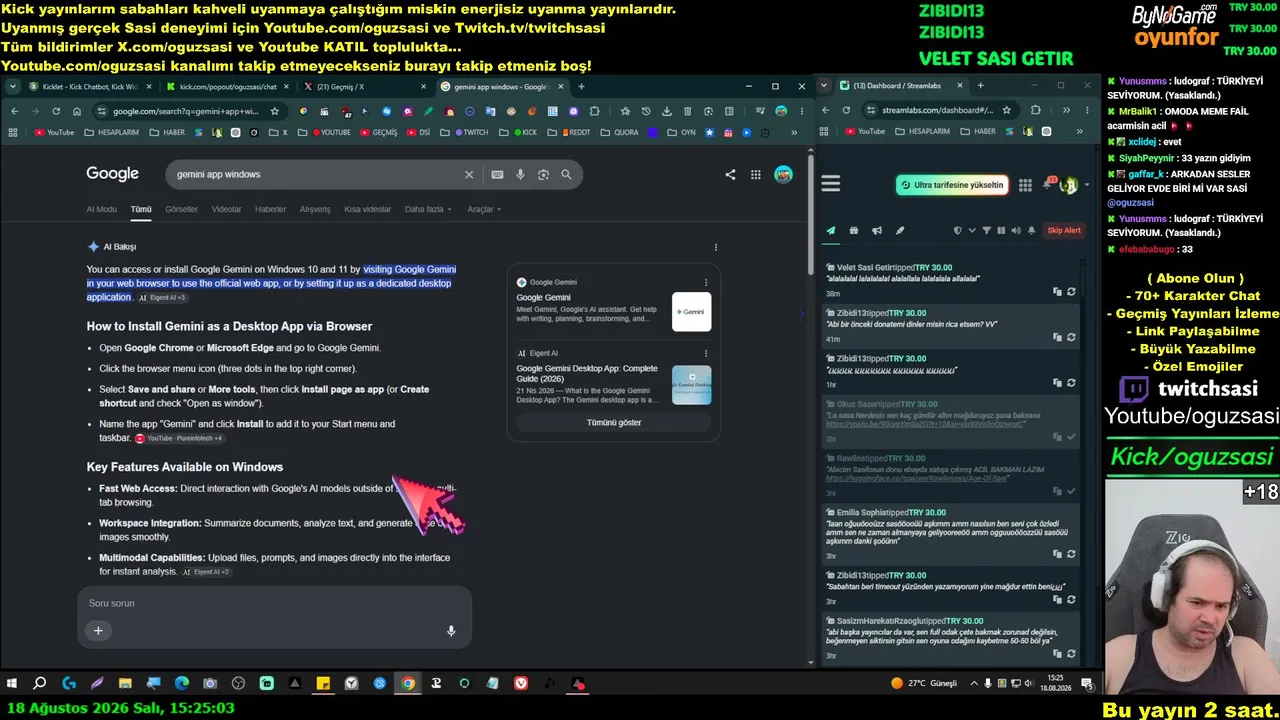Click the Google logo
The height and width of the screenshot is (720, 1280).
pyautogui.click(x=112, y=174)
